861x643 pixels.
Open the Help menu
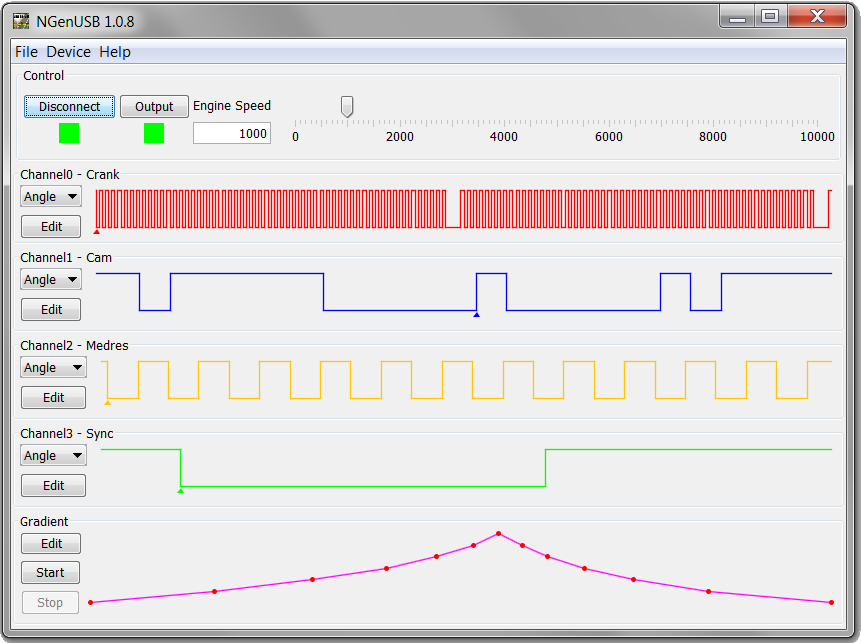[x=115, y=52]
